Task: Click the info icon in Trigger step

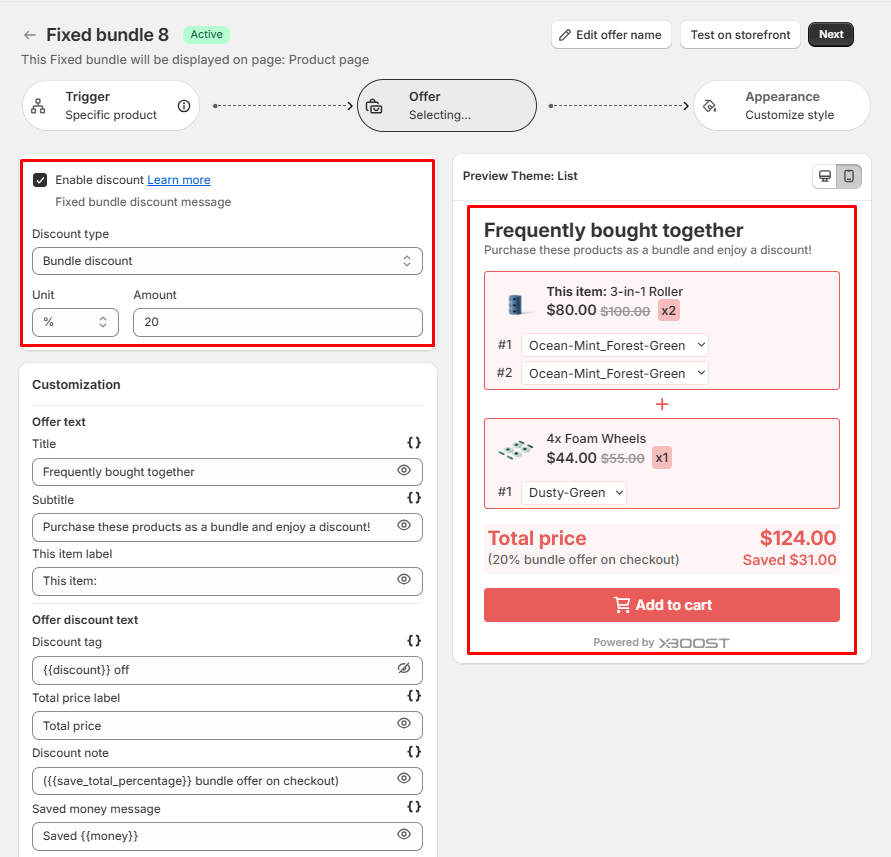Action: 184,106
